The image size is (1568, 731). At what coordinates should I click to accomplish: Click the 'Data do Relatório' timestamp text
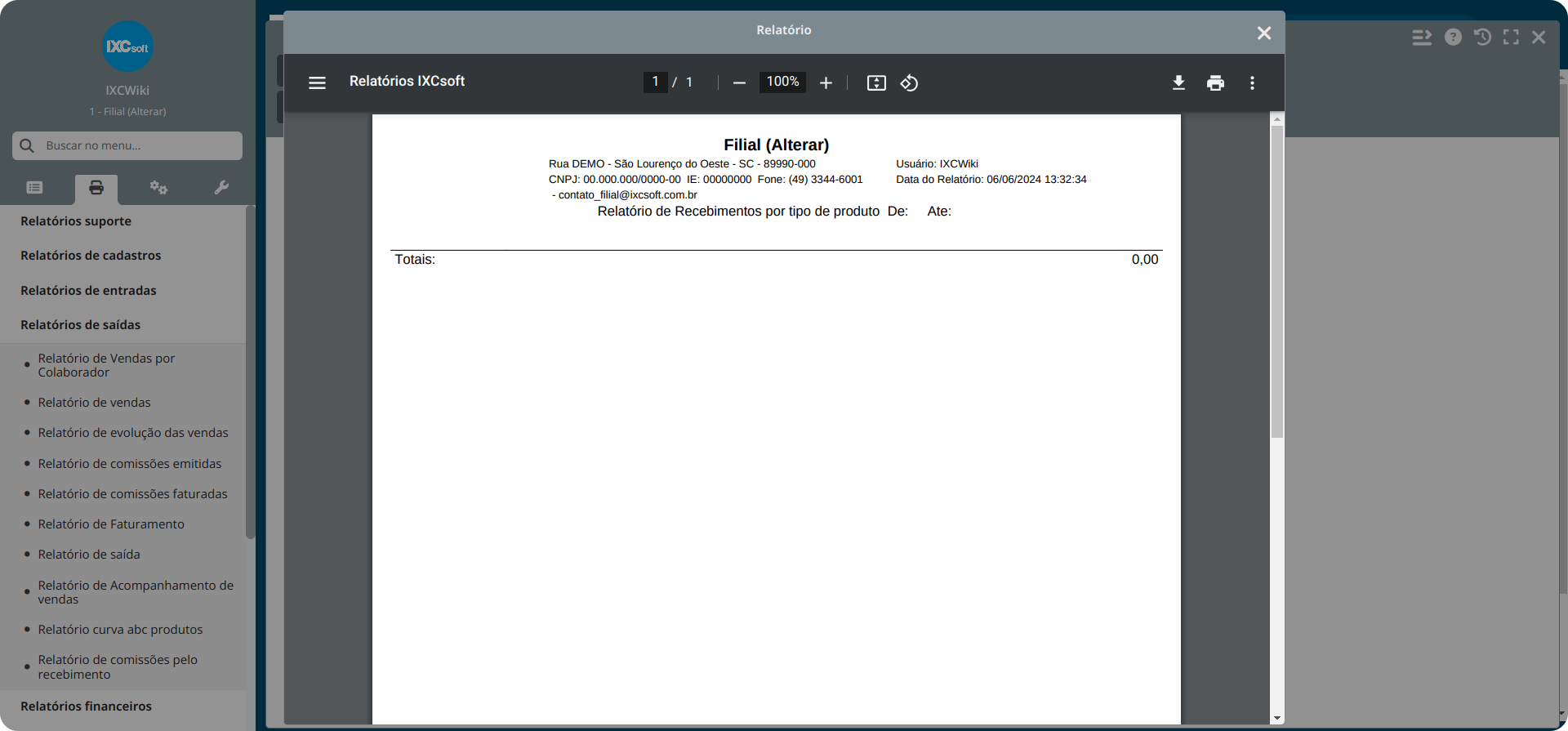[x=991, y=180]
